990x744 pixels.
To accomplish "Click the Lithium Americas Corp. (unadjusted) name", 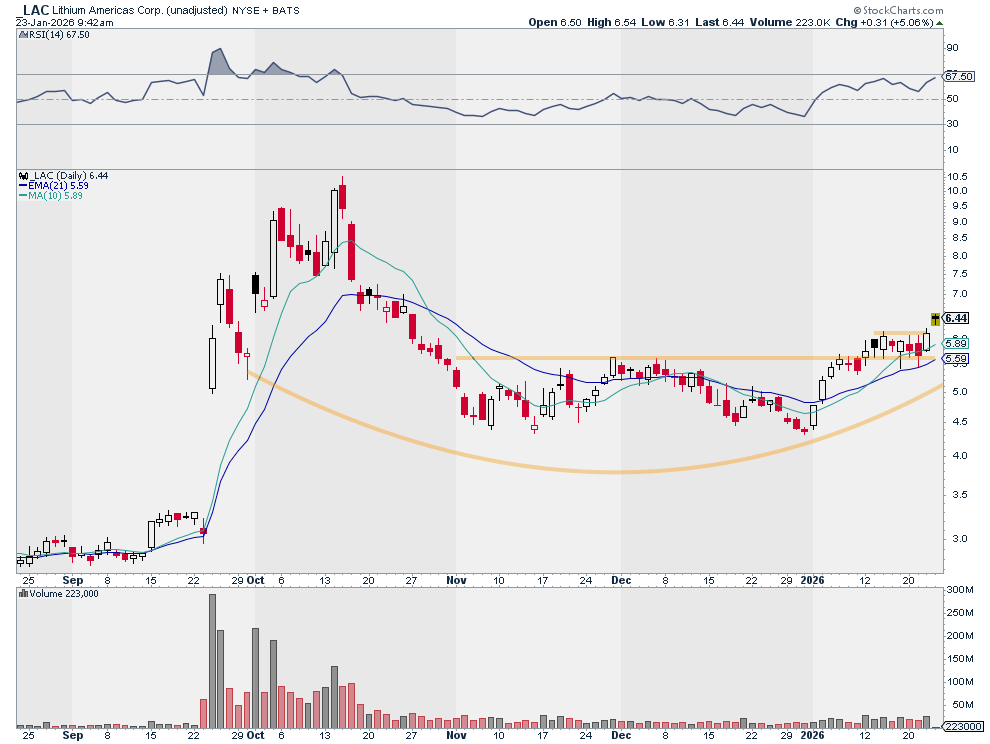I will [140, 11].
